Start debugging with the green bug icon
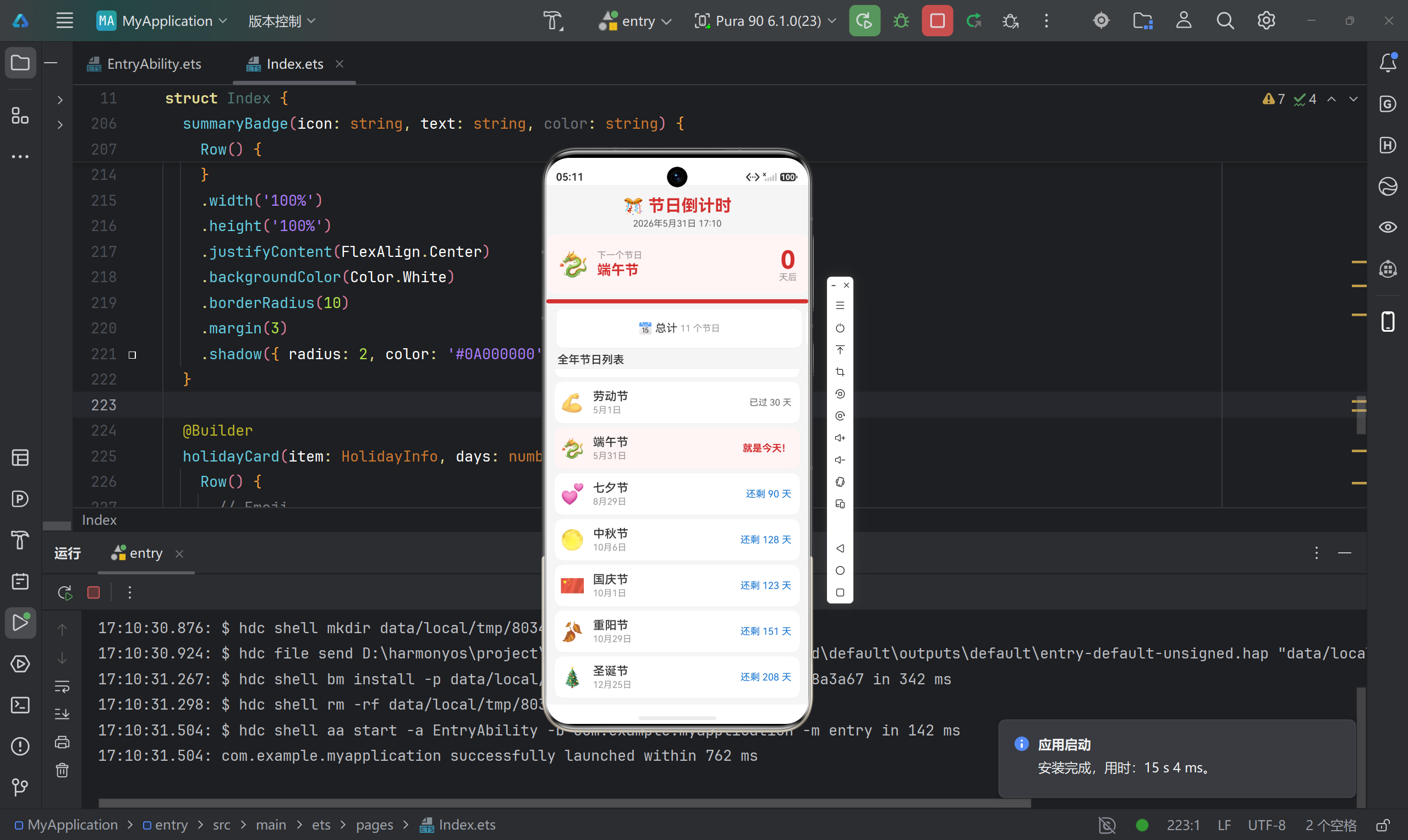1408x840 pixels. 901,21
